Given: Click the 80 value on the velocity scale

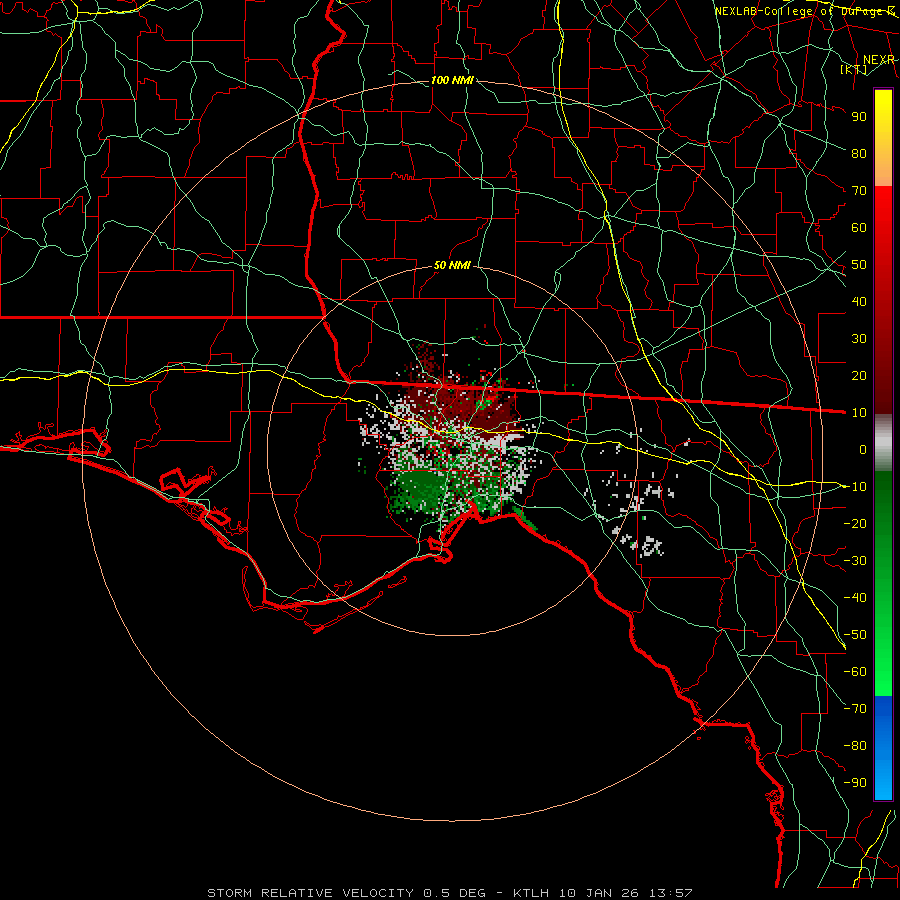Looking at the screenshot, I should click(859, 153).
